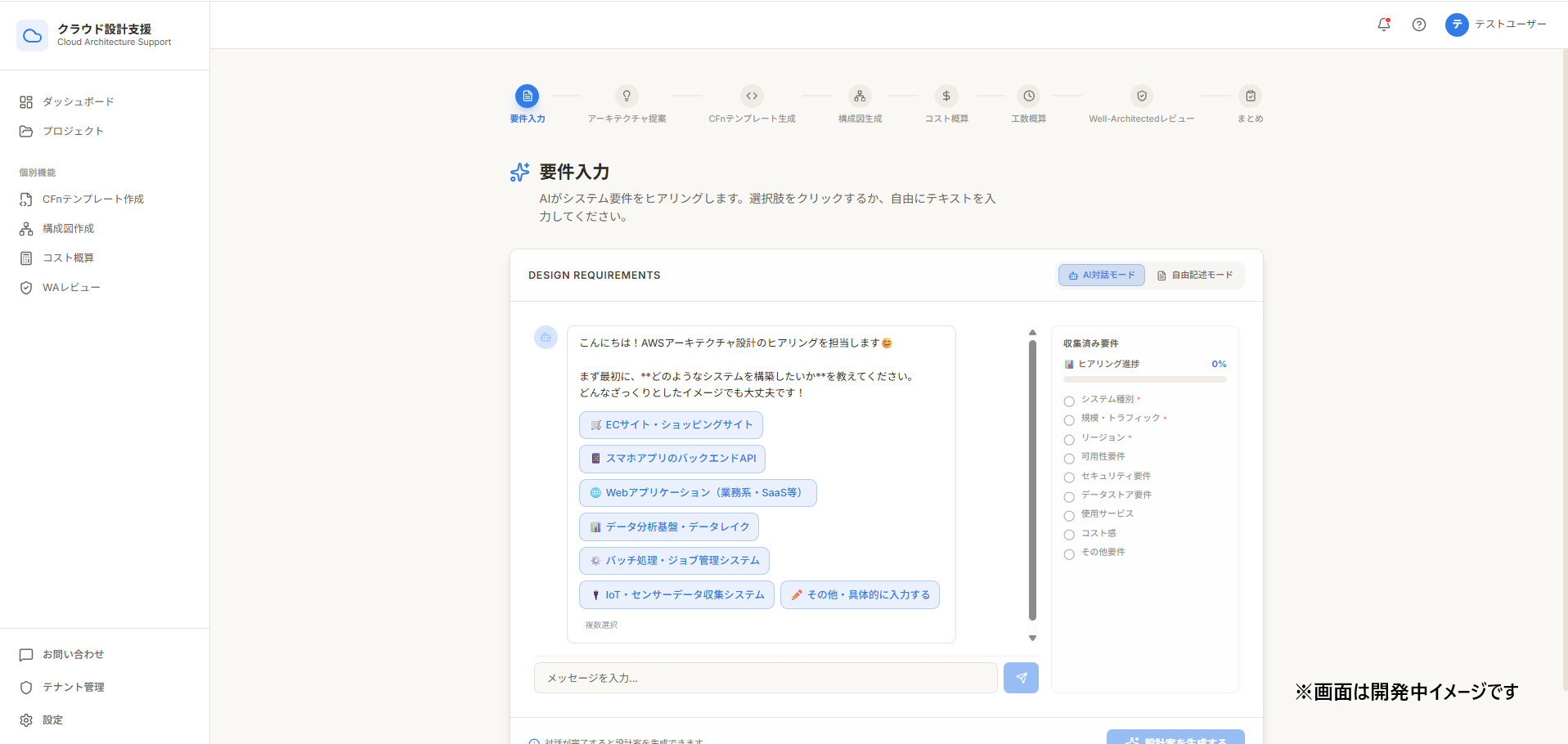The width and height of the screenshot is (1568, 744).
Task: Open the コスト概算 dollar step icon
Action: (946, 96)
